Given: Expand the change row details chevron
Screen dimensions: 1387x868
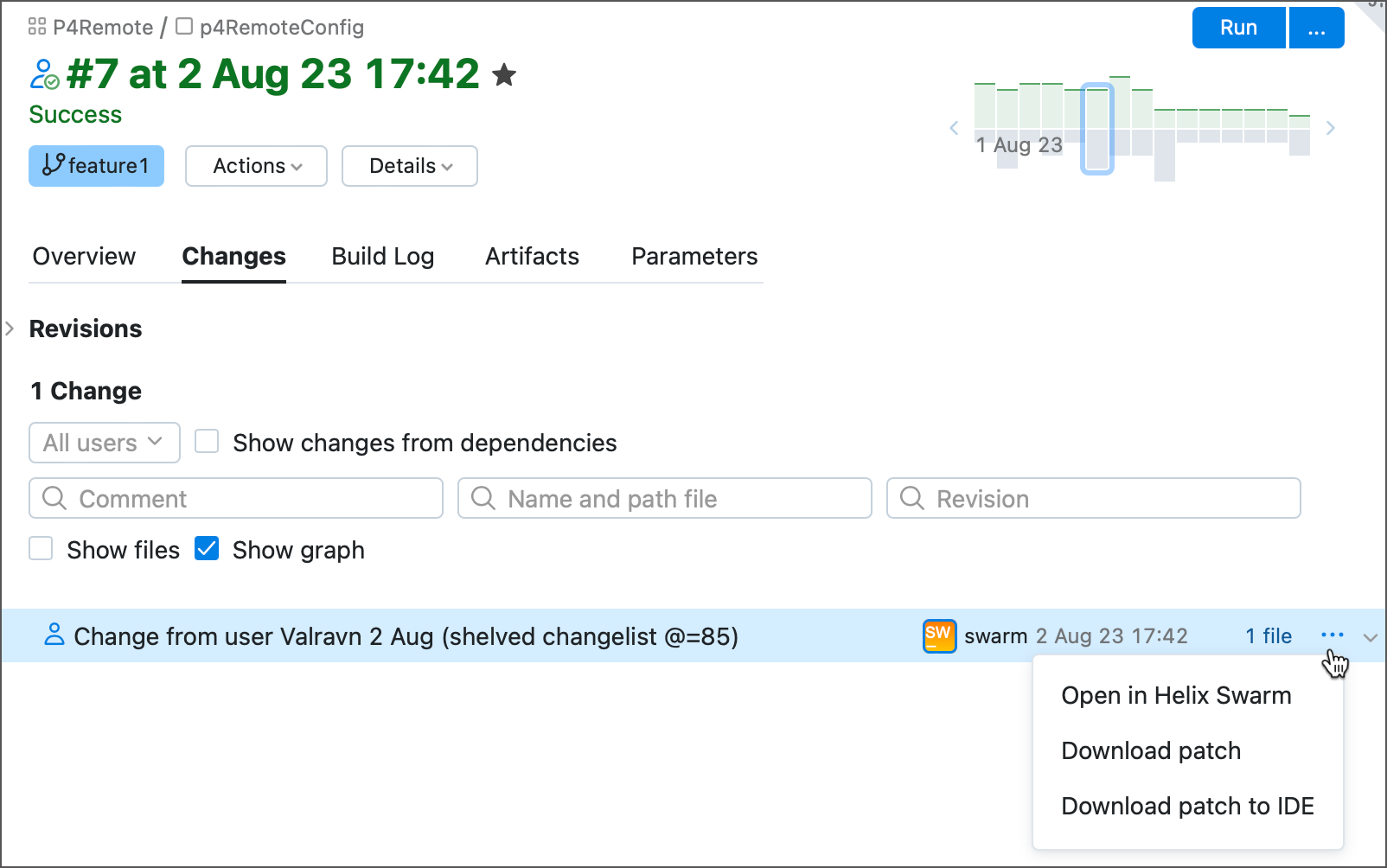Looking at the screenshot, I should (1370, 637).
